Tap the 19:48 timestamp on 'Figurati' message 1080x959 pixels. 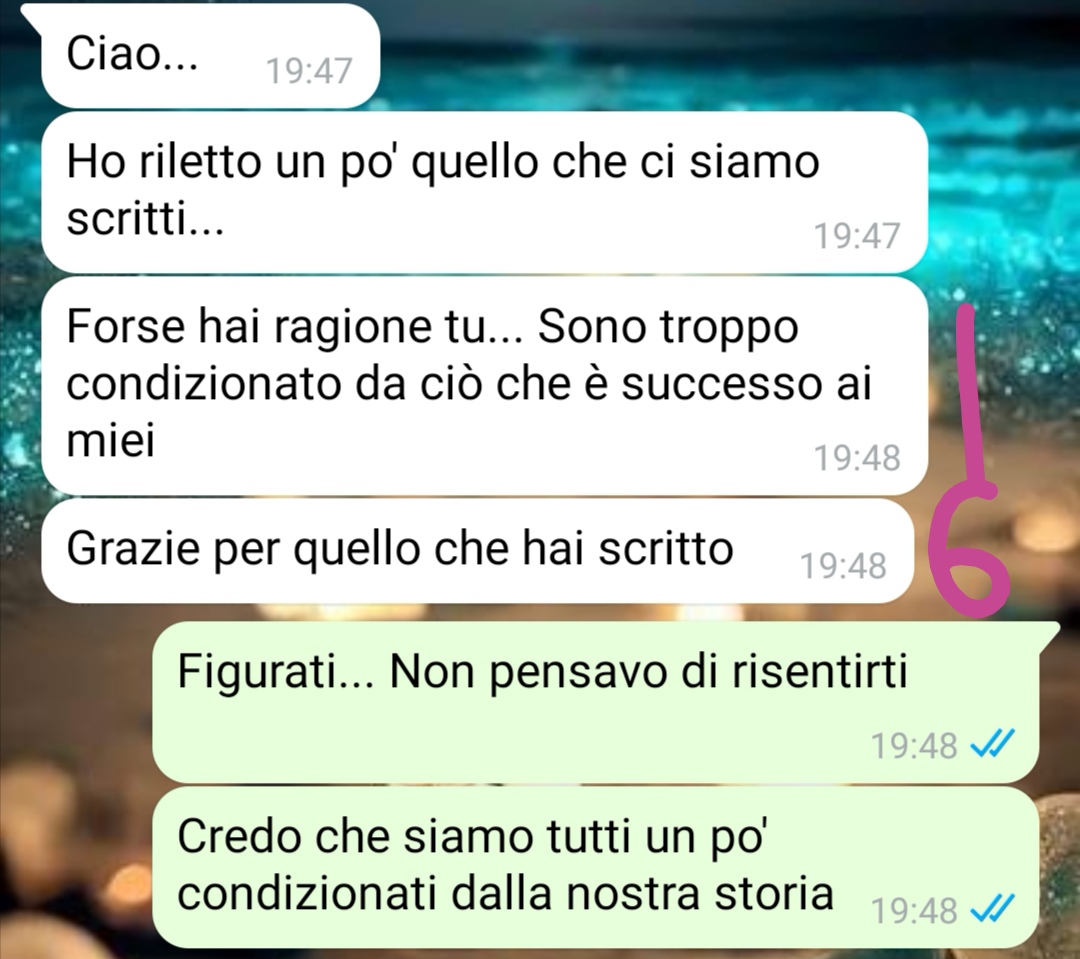[x=915, y=745]
